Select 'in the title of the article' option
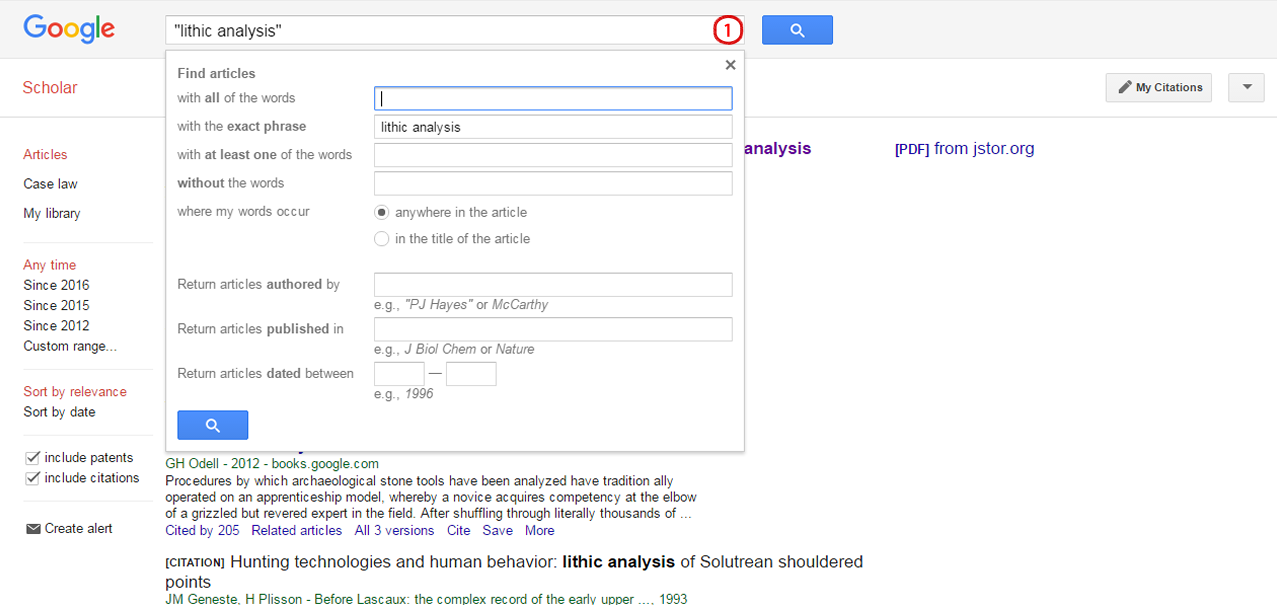 381,239
